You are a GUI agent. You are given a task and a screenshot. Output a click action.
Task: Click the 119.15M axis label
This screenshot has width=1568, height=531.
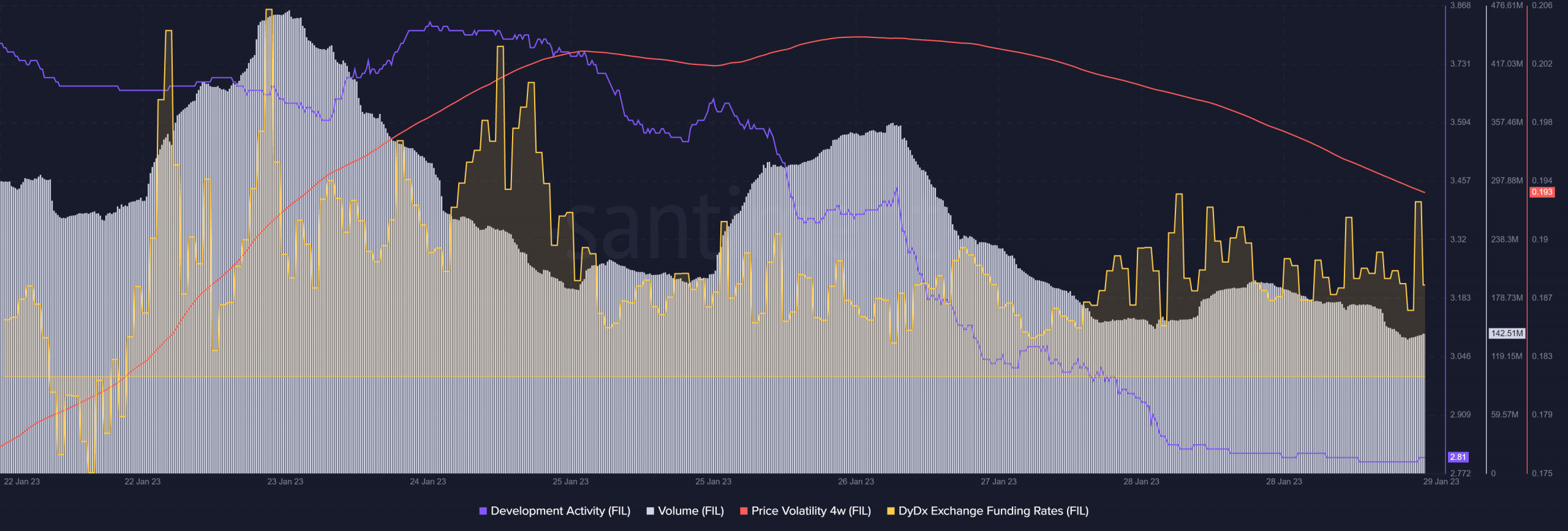(1507, 356)
